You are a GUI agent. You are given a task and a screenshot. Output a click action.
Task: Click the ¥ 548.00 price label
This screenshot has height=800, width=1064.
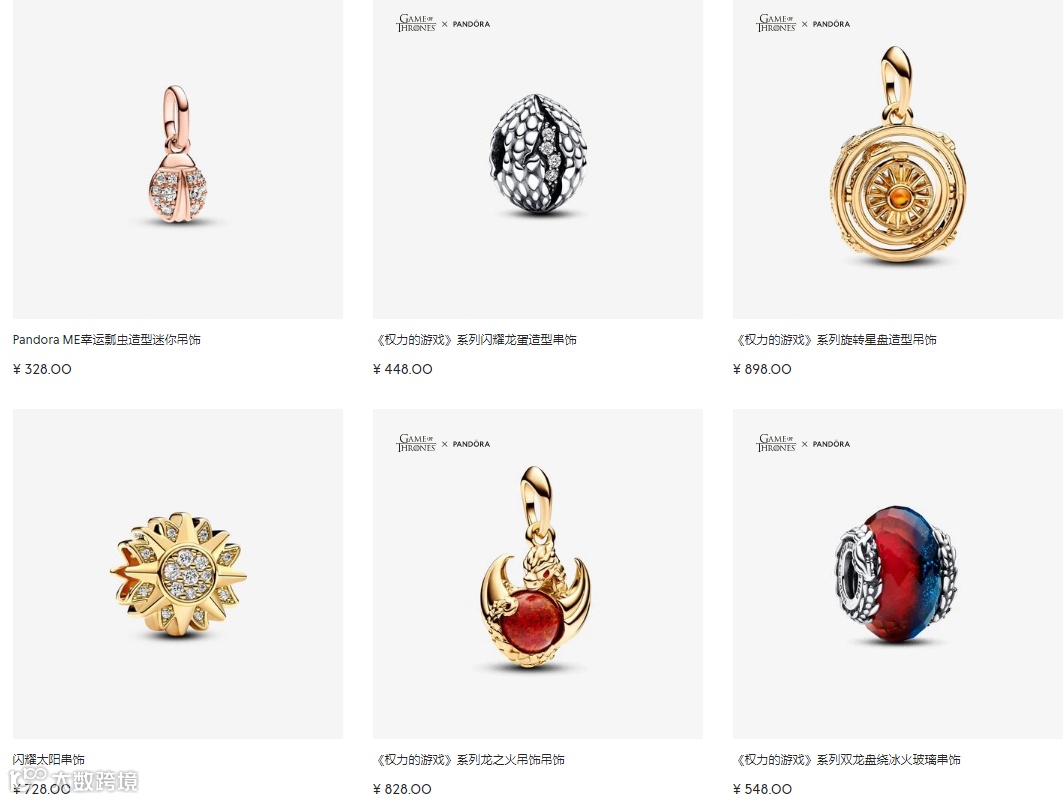pos(762,789)
